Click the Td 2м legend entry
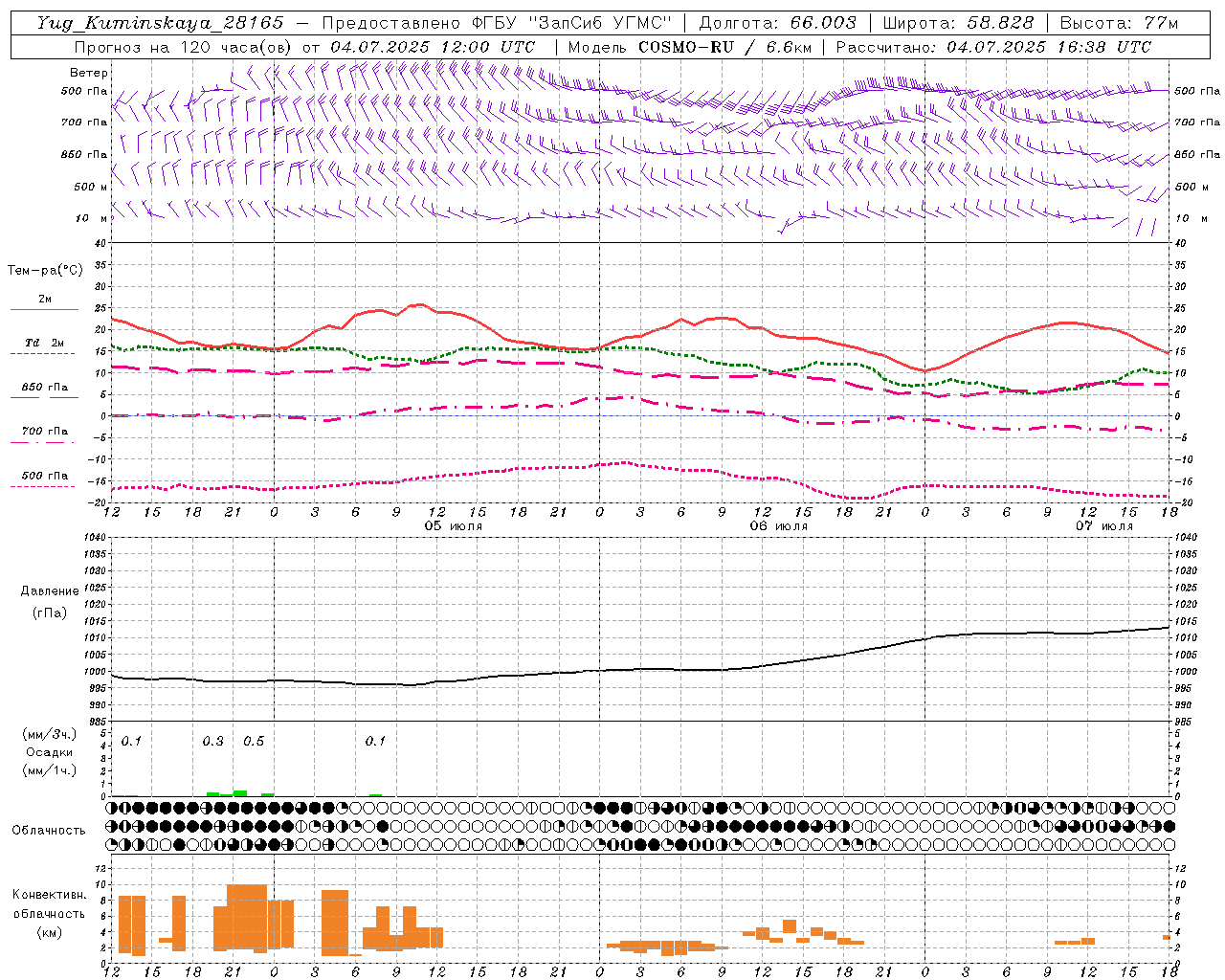Viewport: 1225px width, 980px height. pos(44,342)
